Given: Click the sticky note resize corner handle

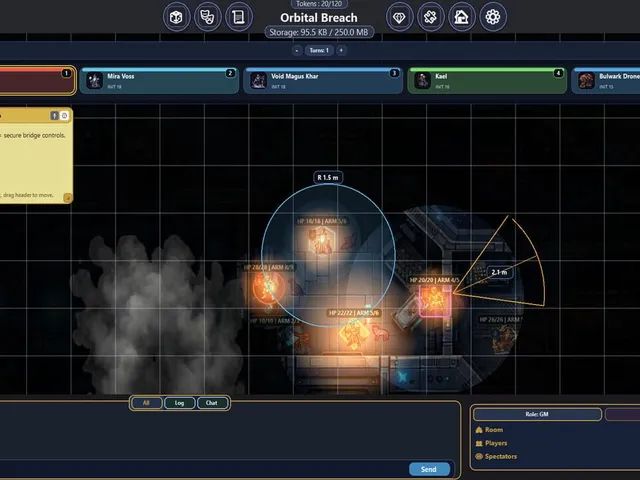Looking at the screenshot, I should click(68, 198).
